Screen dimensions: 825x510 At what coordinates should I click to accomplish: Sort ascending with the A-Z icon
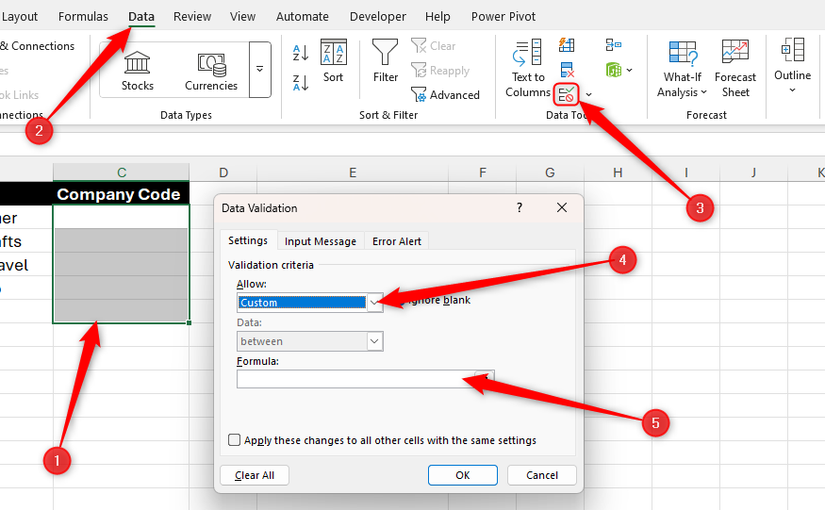300,53
